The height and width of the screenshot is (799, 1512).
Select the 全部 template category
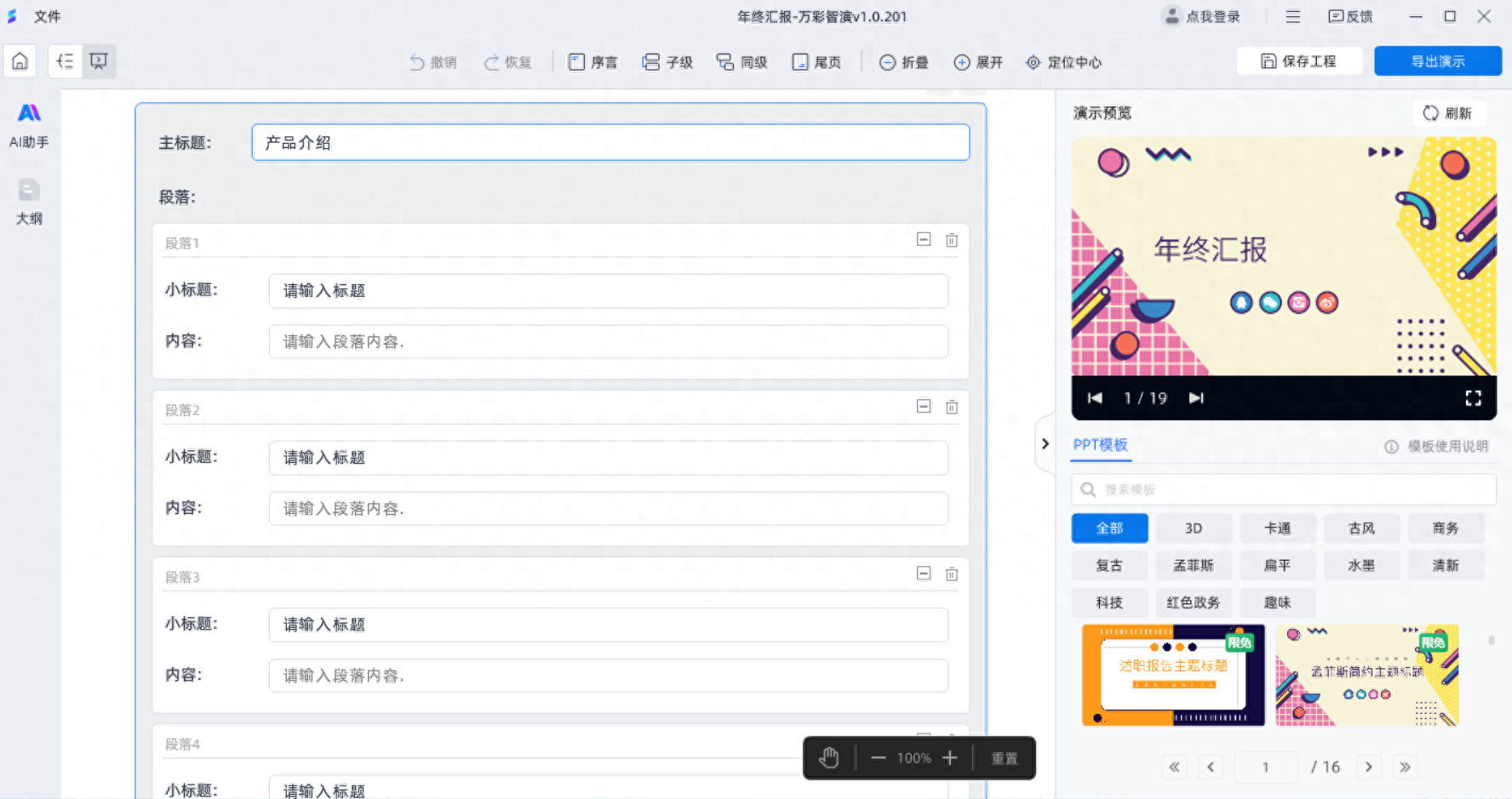click(x=1109, y=528)
